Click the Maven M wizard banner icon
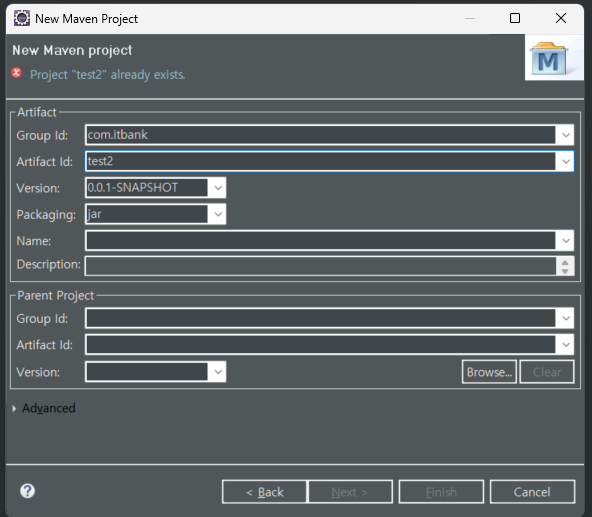Viewport: 592px width, 517px height. pyautogui.click(x=549, y=58)
